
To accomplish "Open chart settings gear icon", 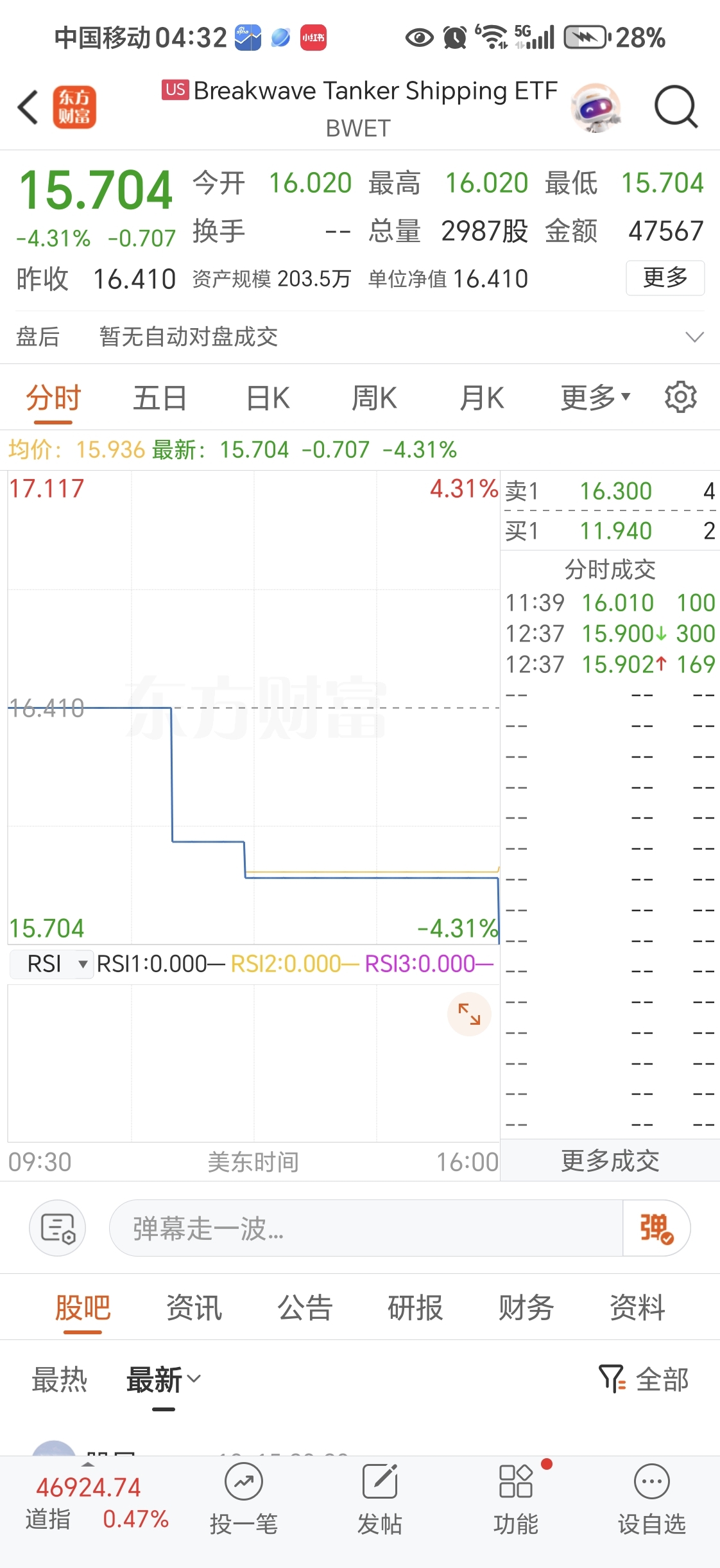I will [x=680, y=397].
